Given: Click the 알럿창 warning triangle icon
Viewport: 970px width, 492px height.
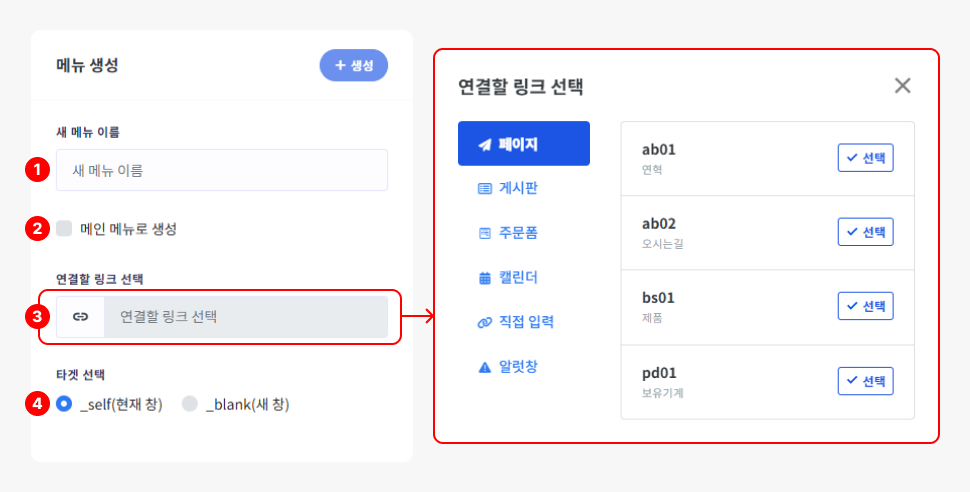Looking at the screenshot, I should point(485,366).
